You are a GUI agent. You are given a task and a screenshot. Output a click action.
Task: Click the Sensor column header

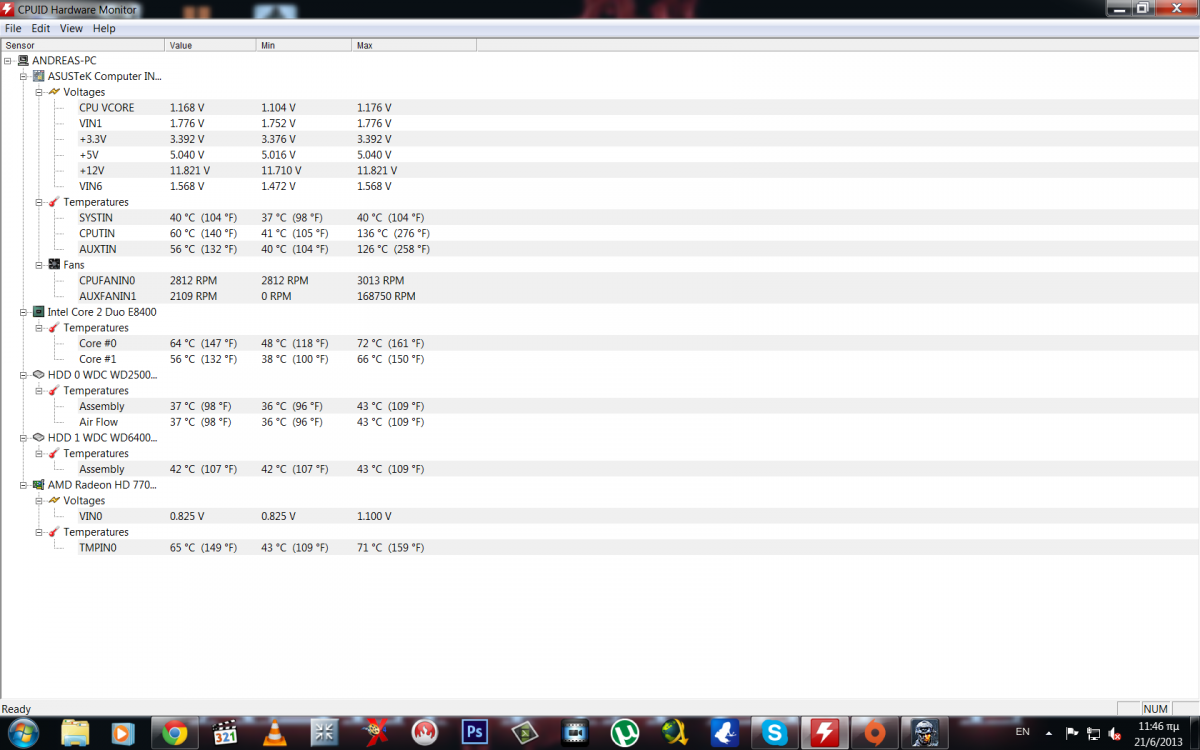coord(82,45)
